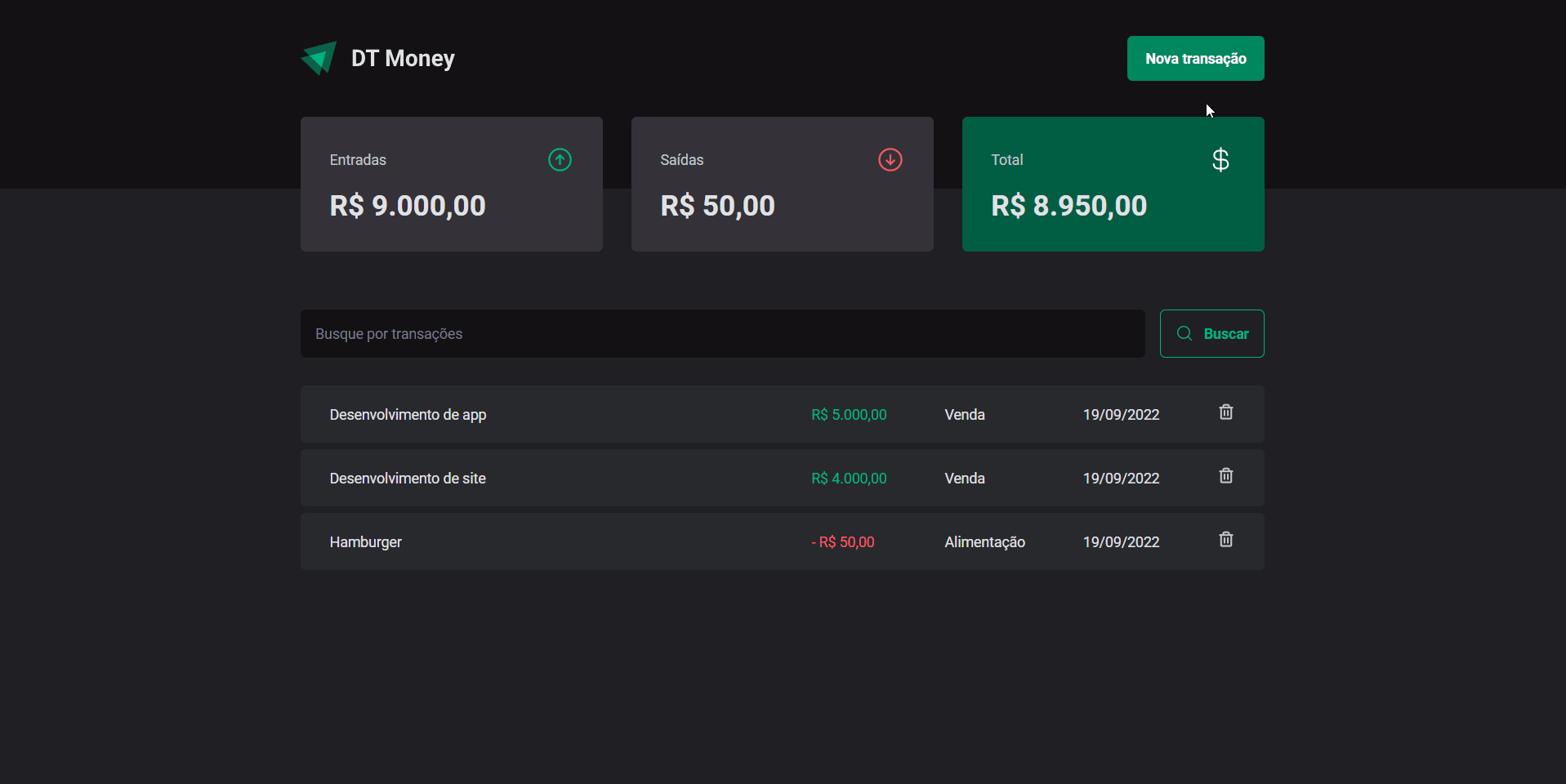Screen dimensions: 1566x784
Task: Select the Desenvolvimento de app row title
Action: pos(408,415)
